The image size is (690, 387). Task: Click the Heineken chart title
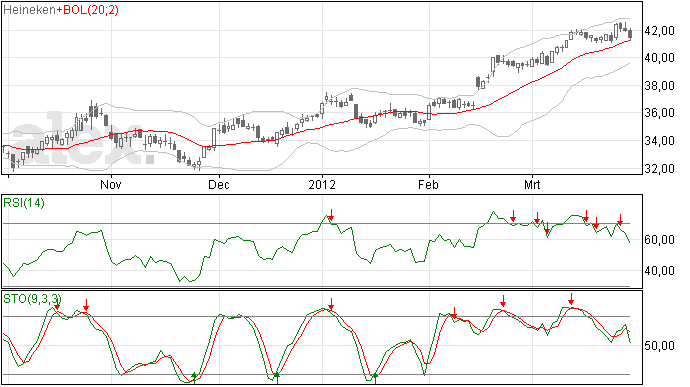(29, 10)
